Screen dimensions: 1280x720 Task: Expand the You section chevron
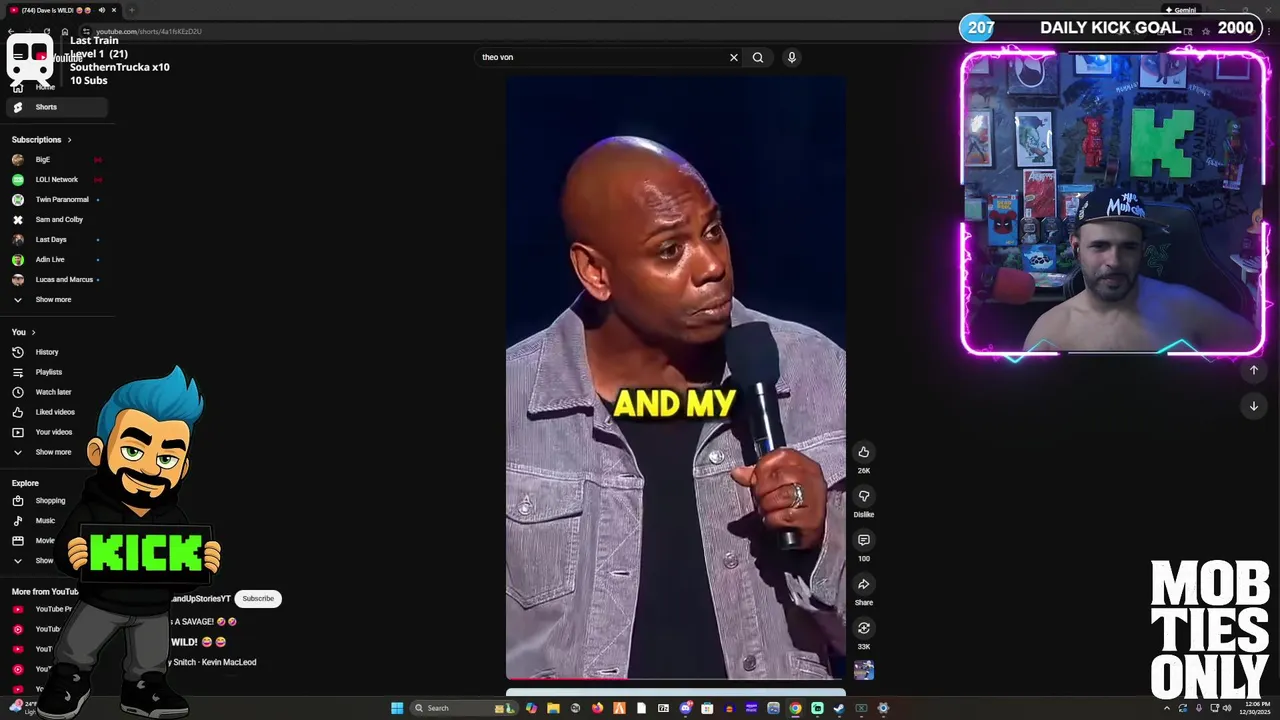click(x=33, y=332)
